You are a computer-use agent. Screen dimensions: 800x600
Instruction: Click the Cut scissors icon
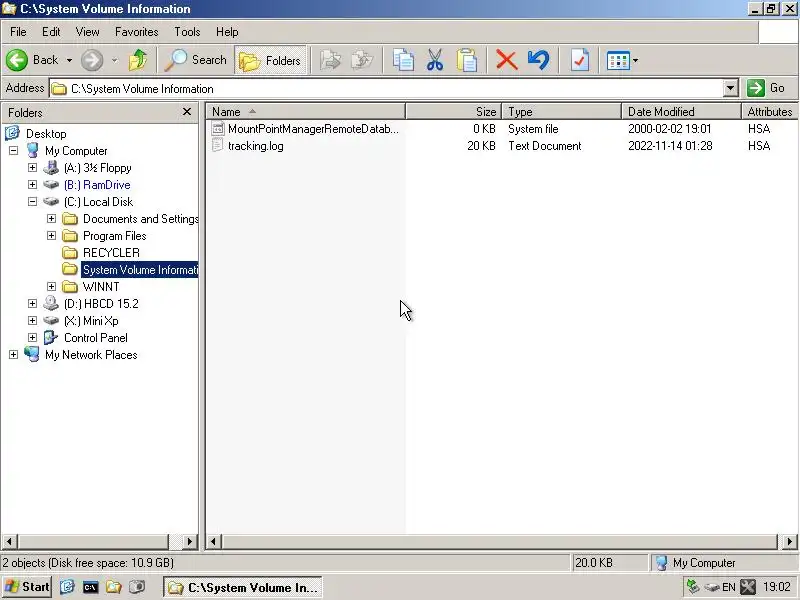tap(435, 60)
